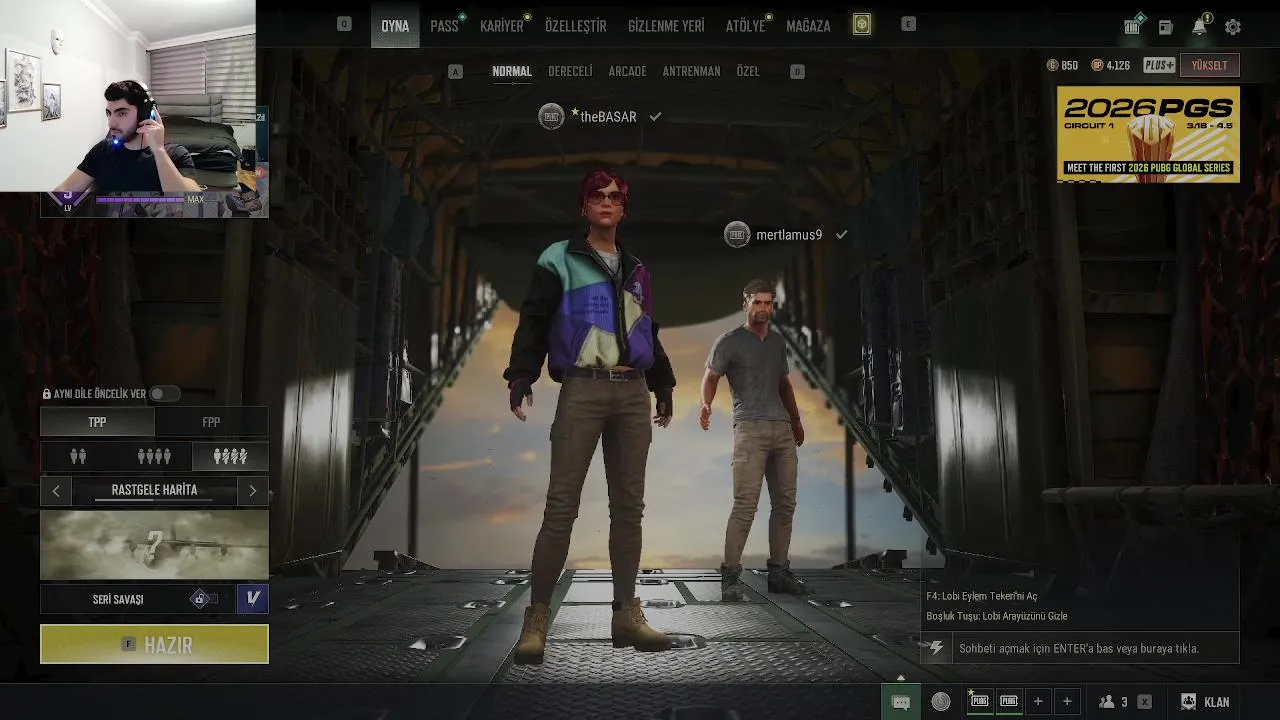The image size is (1280, 720).
Task: Click the HAZIR ready button
Action: (154, 645)
